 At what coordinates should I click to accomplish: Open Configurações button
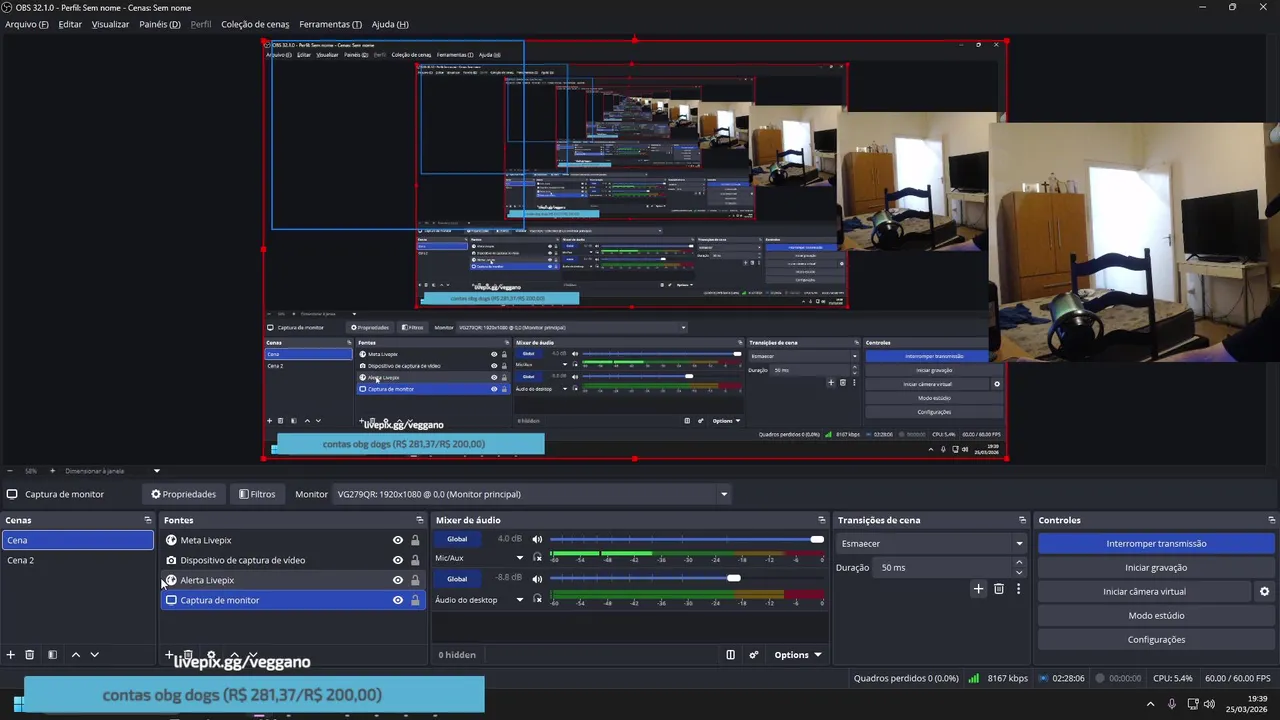pos(1156,640)
